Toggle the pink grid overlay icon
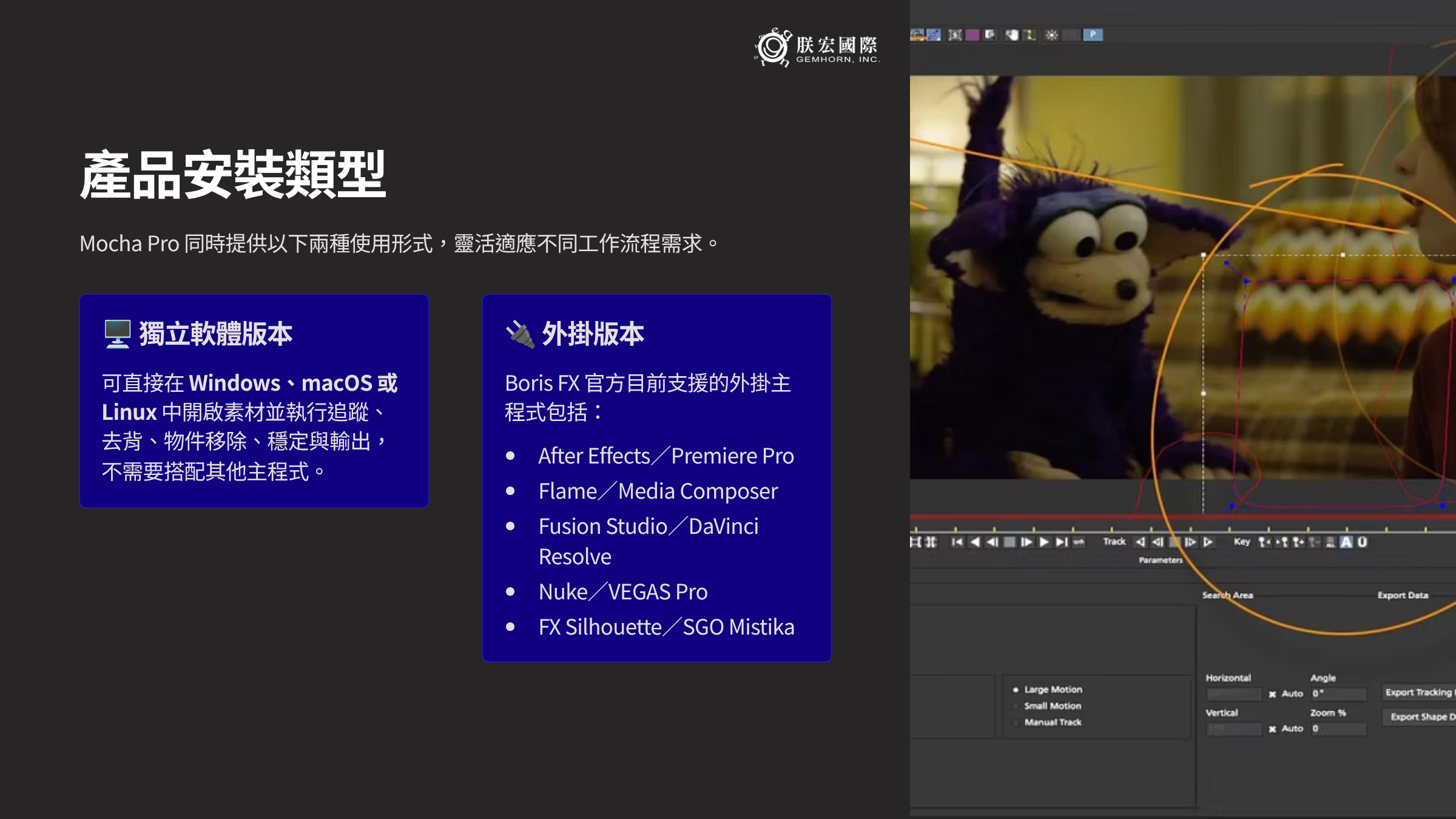 coord(972,35)
